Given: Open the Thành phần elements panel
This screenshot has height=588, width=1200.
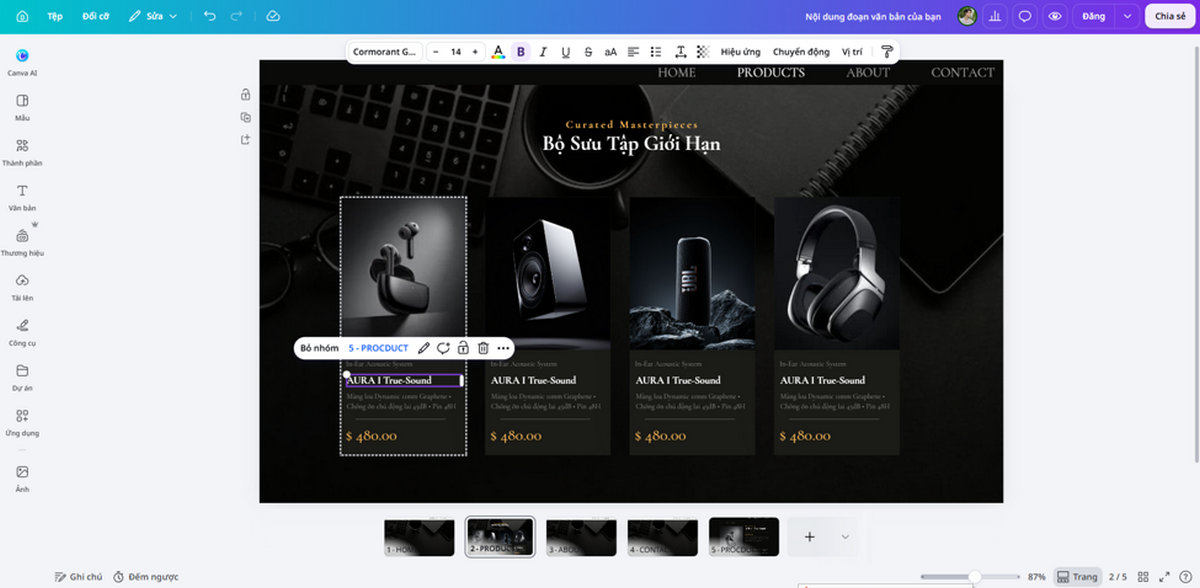Looking at the screenshot, I should click(x=22, y=152).
